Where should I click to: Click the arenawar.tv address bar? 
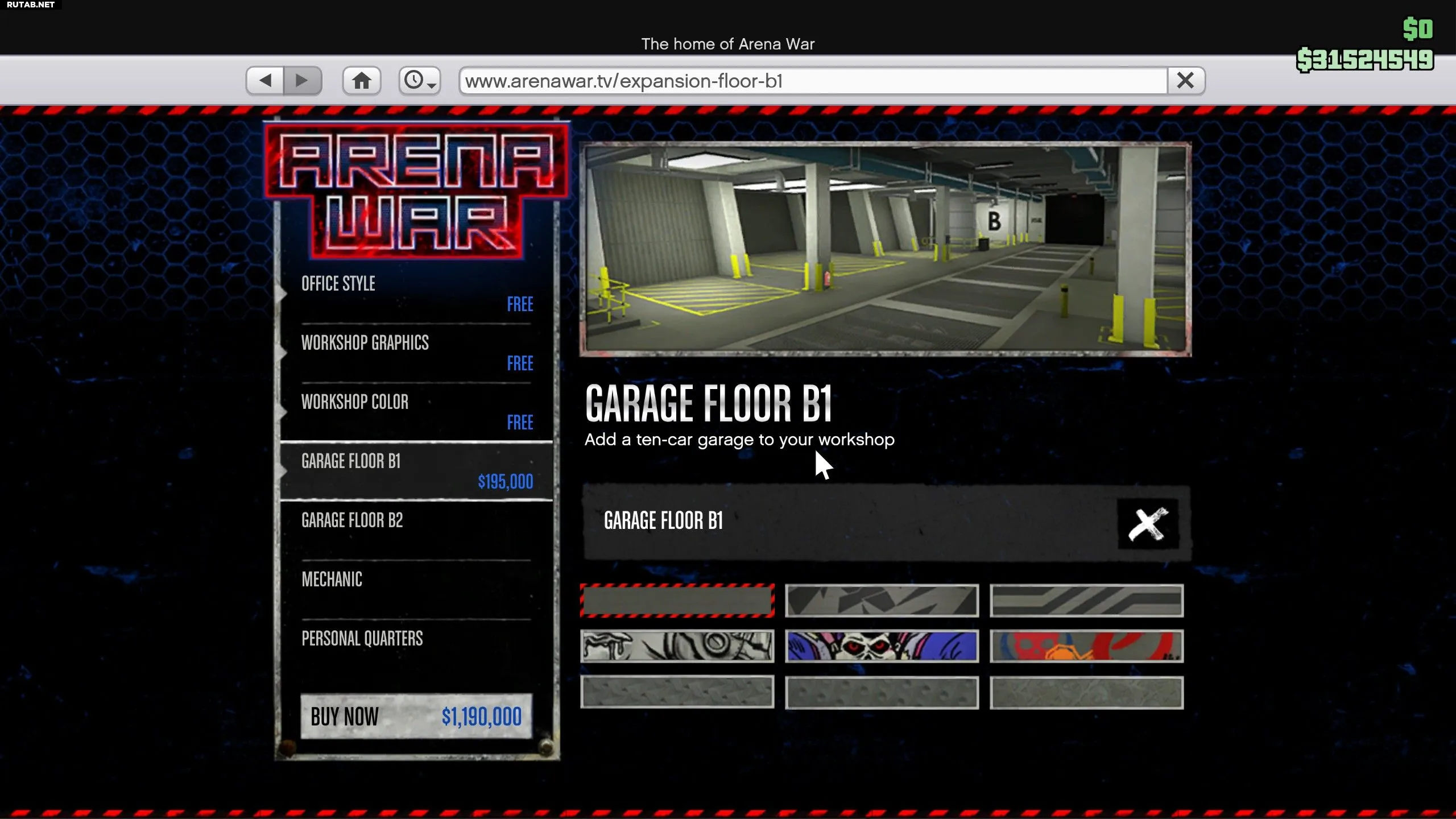[x=812, y=81]
